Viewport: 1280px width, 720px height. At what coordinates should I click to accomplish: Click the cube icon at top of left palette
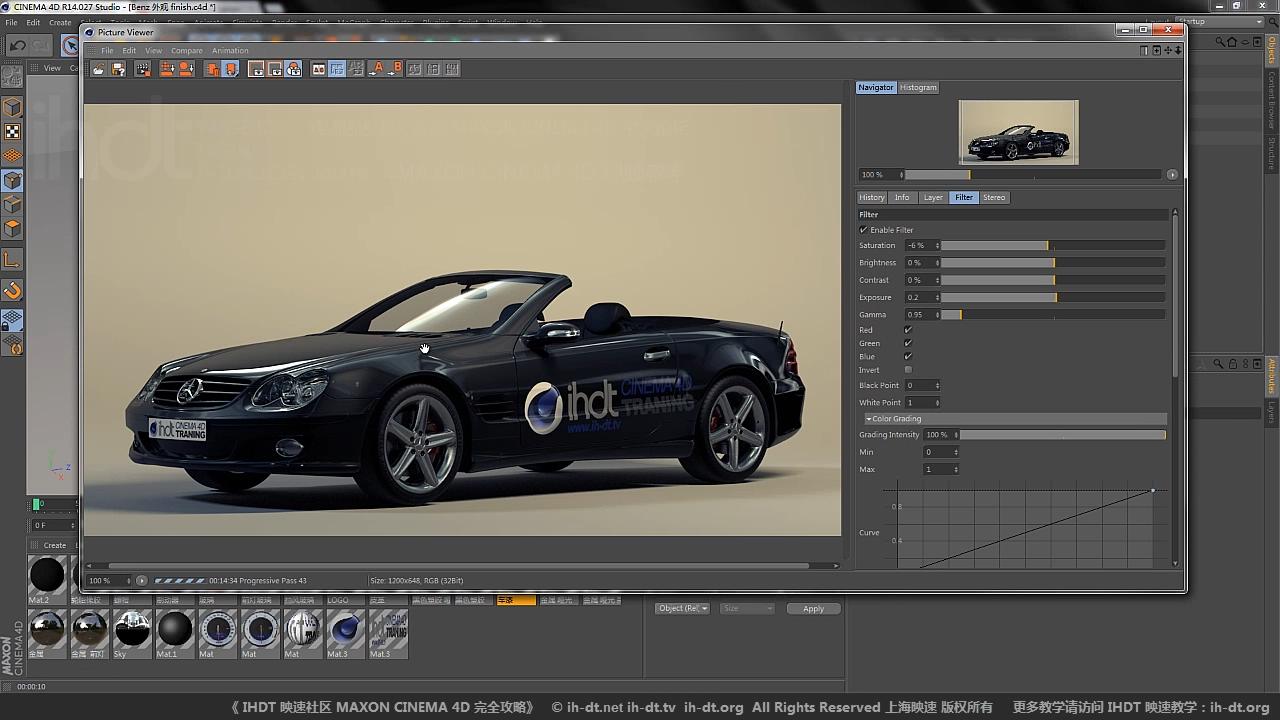[x=12, y=107]
